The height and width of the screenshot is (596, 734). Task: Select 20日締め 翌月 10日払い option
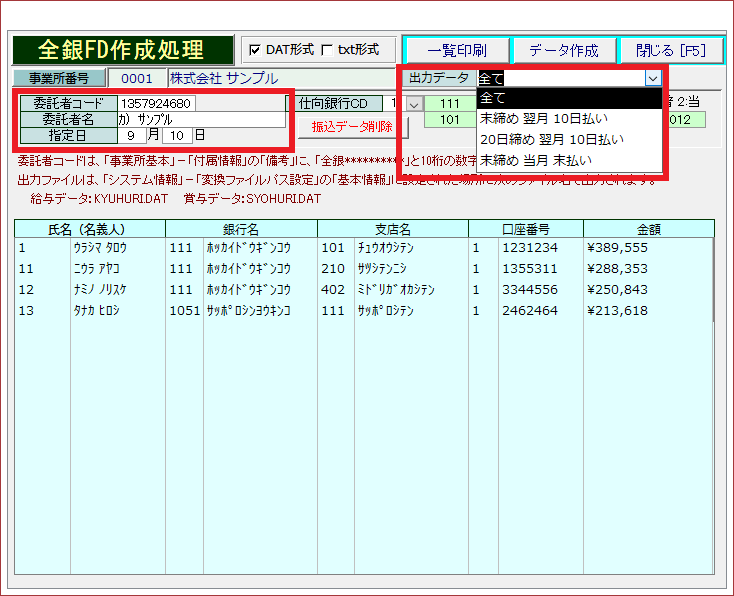pos(568,139)
